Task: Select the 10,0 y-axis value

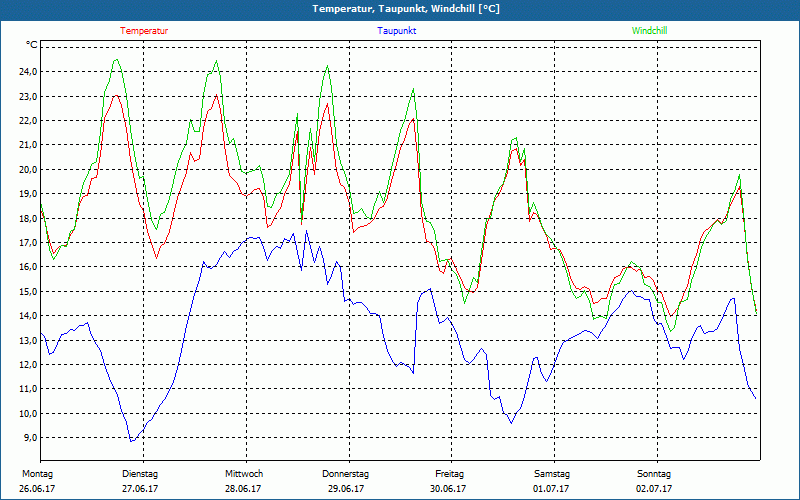Action: (28, 413)
